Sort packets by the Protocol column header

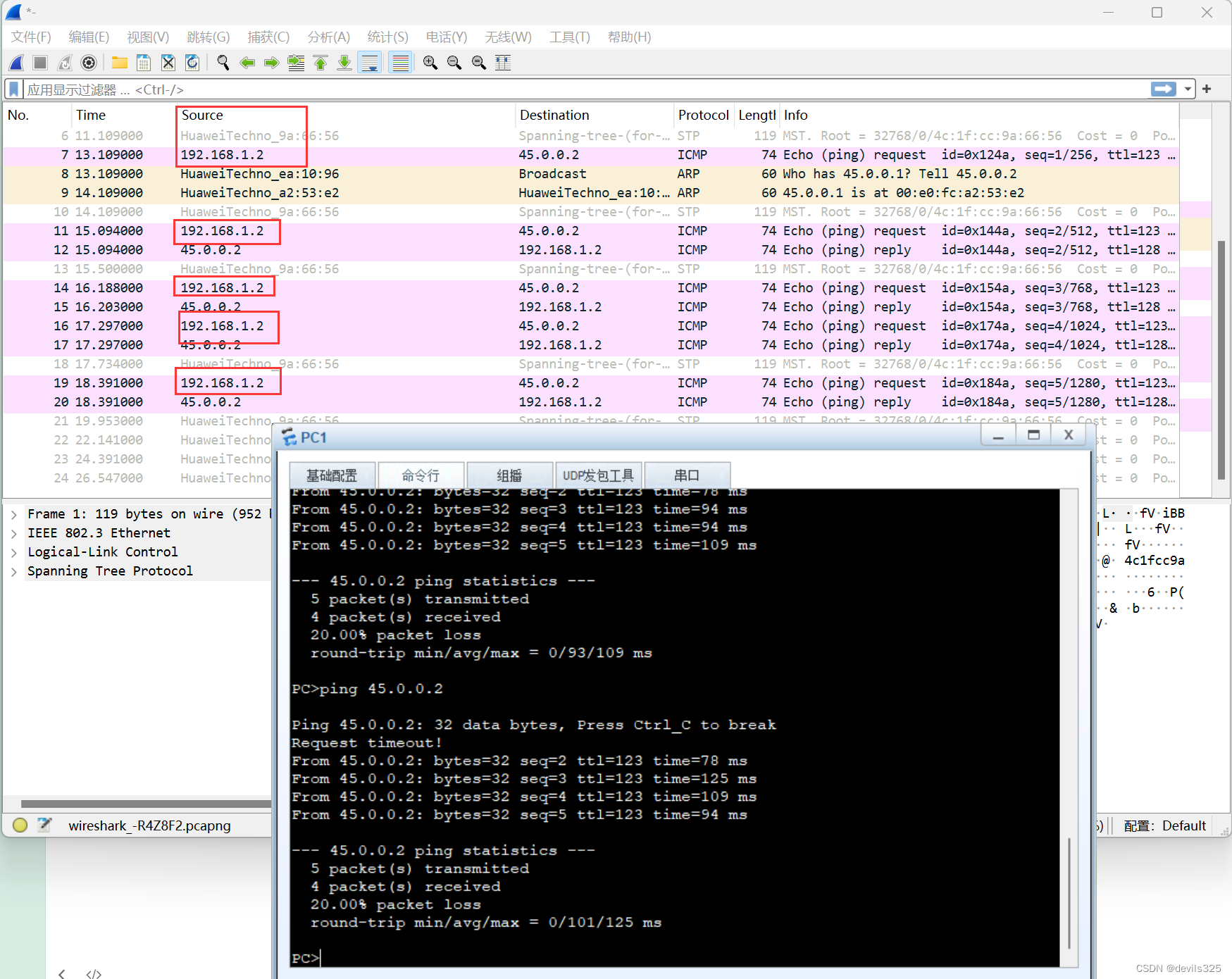click(x=704, y=115)
